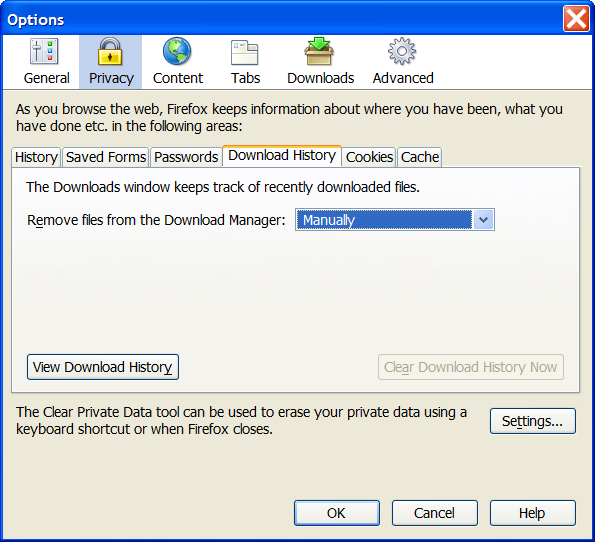
Task: Open the General options panel
Action: 46,62
